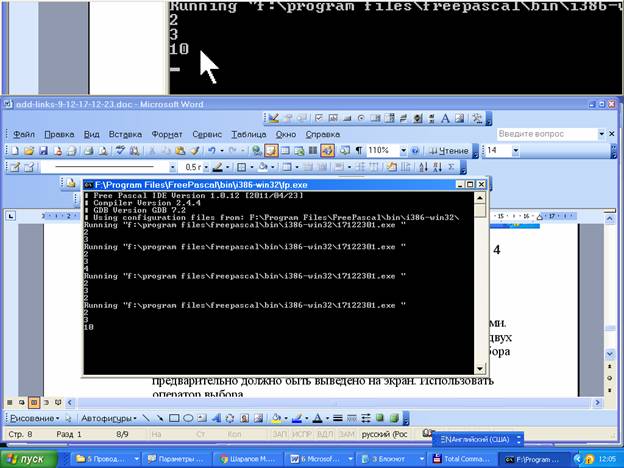Insert WordArt via the slanted A icon
This screenshot has height=468, width=624.
[216, 418]
